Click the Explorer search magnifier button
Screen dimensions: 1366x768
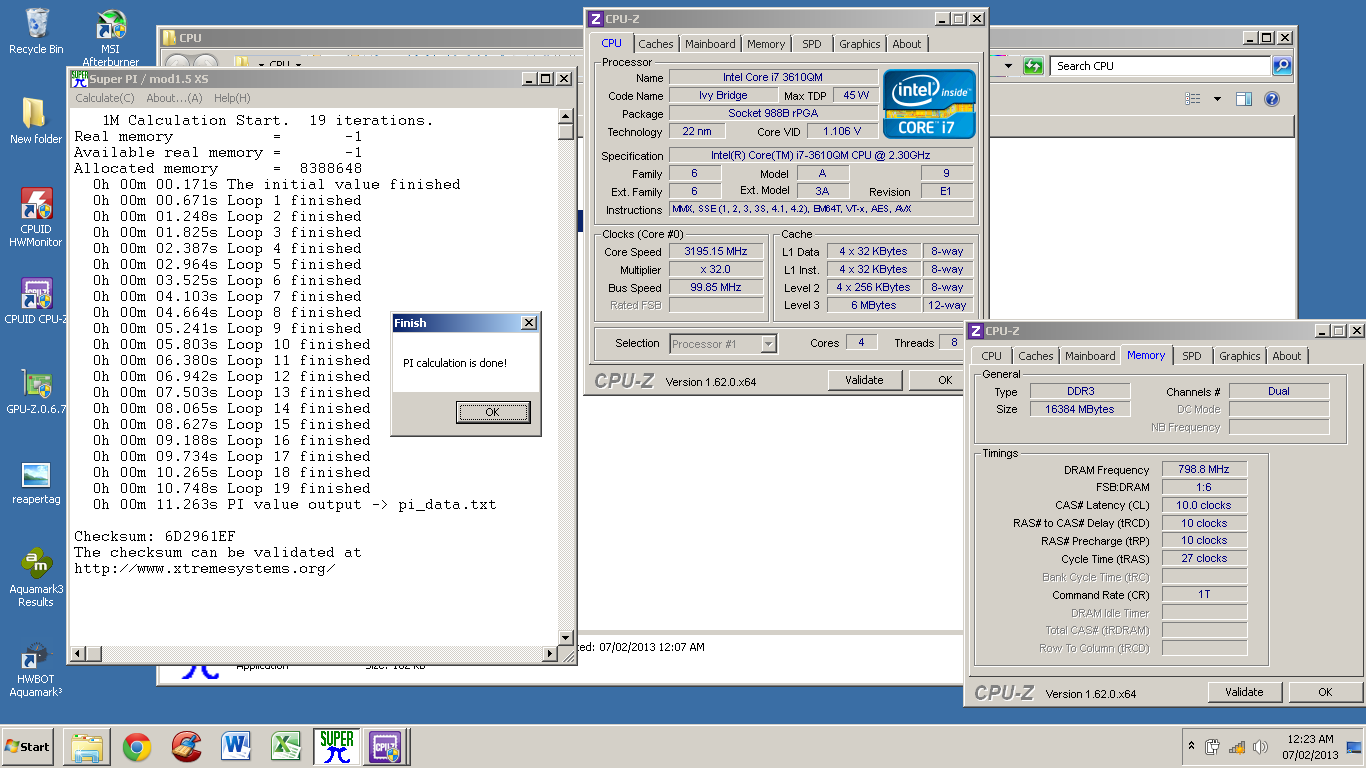1281,66
